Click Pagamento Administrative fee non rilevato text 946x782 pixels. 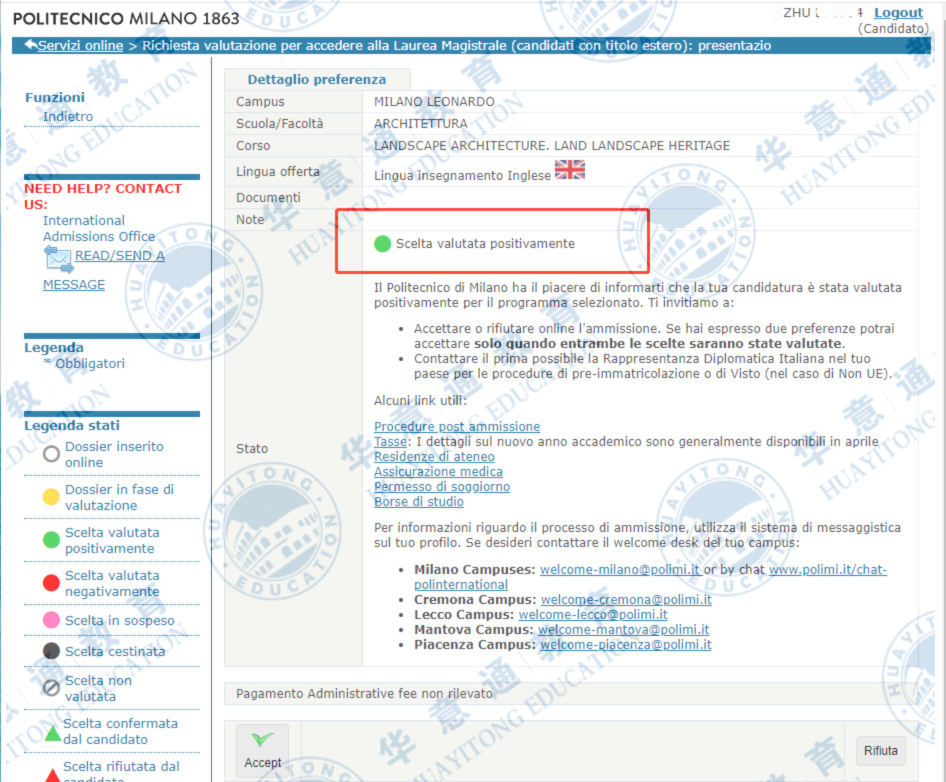tap(364, 694)
